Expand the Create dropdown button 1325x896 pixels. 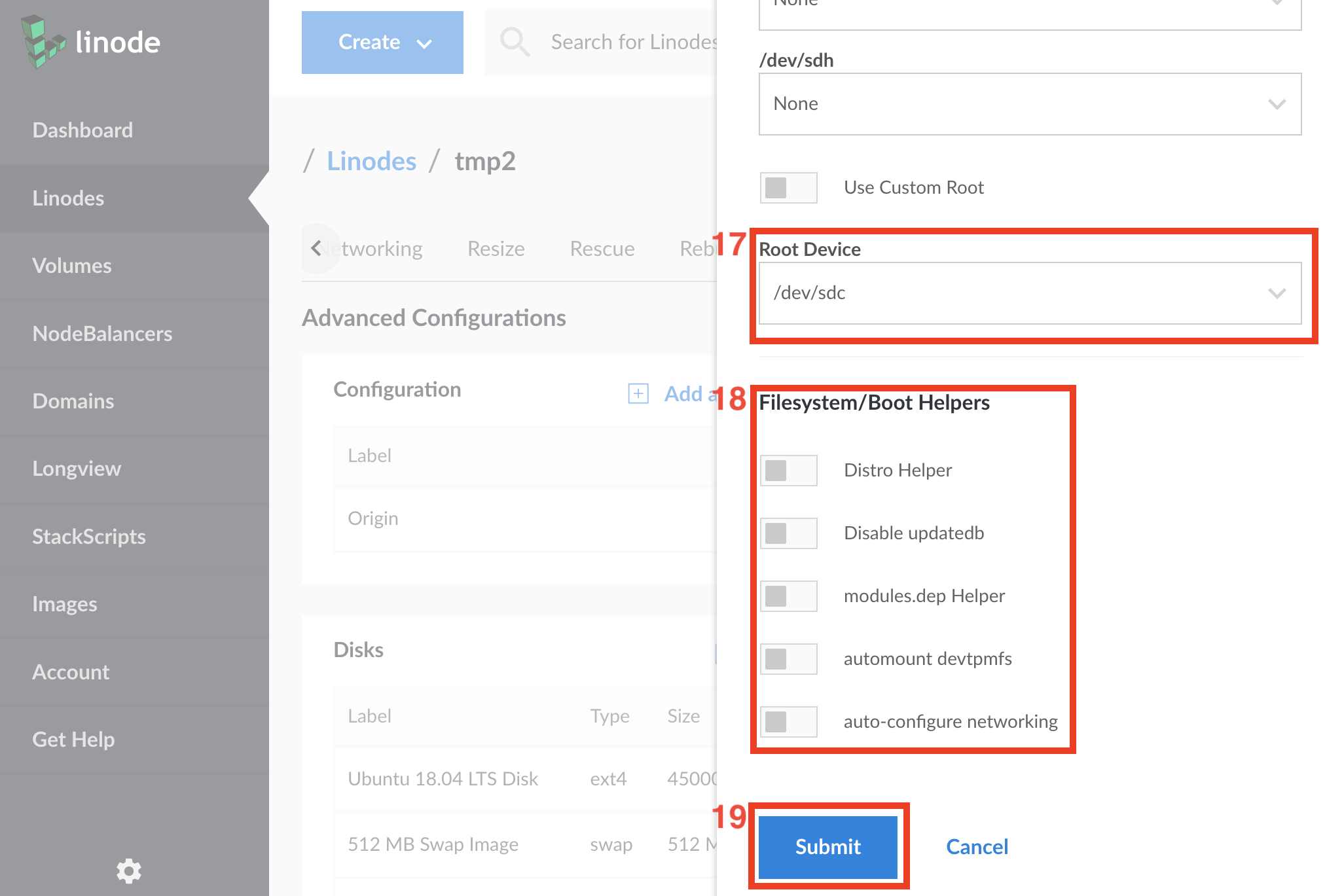(382, 43)
